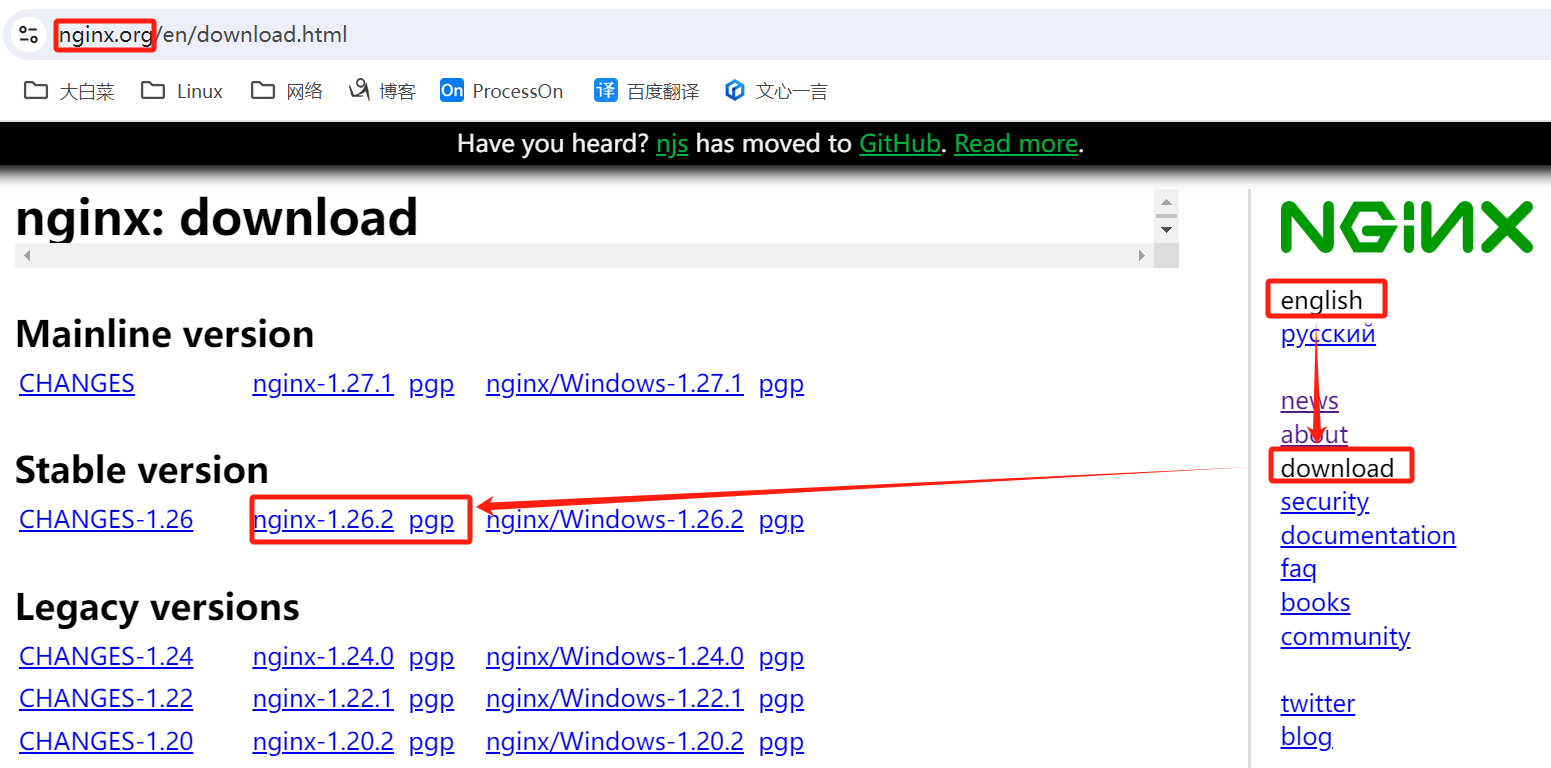Open CHANGES-1.20 link
Viewport: 1551px width, 768px height.
[x=106, y=742]
